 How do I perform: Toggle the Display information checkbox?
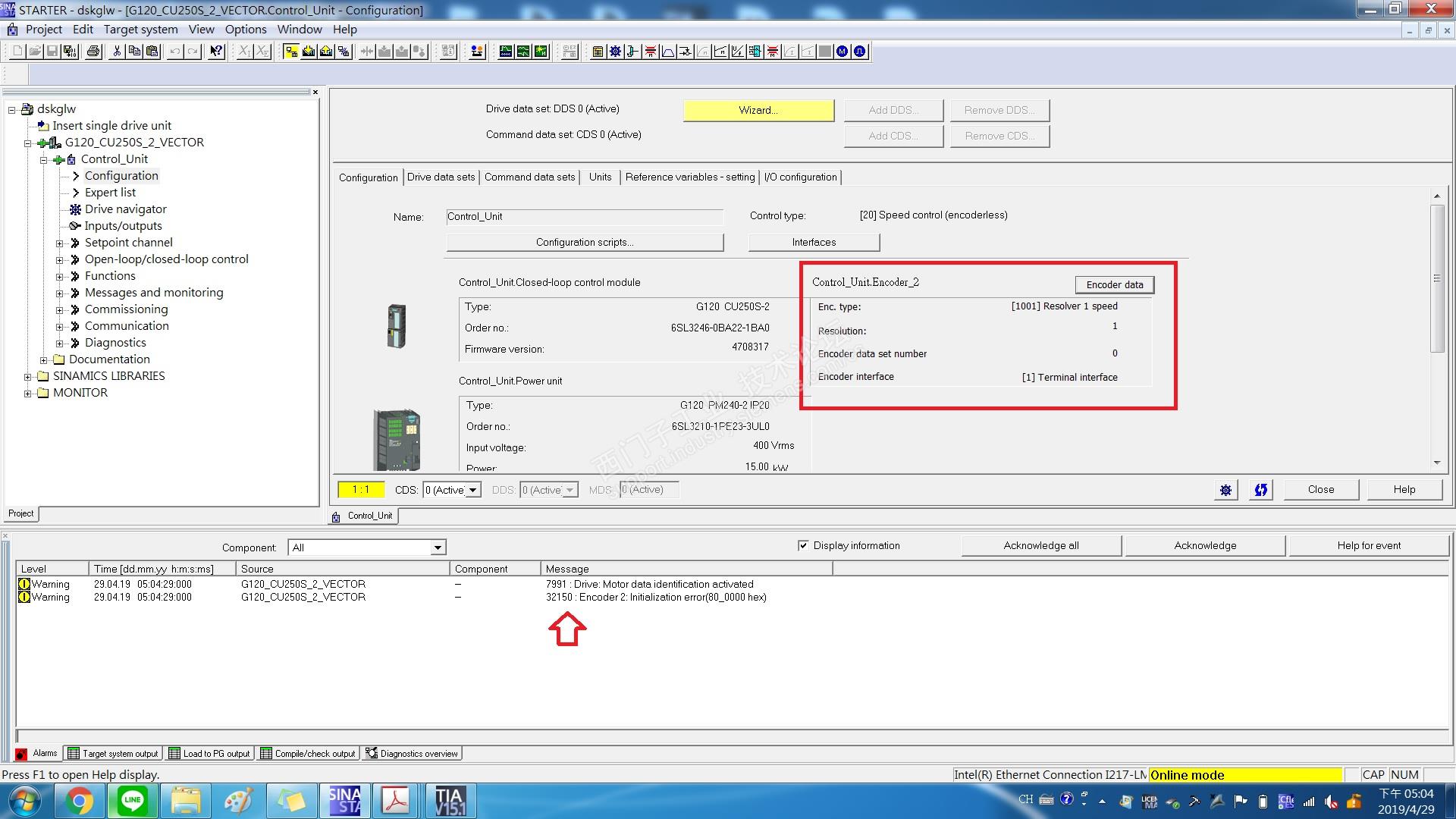803,545
